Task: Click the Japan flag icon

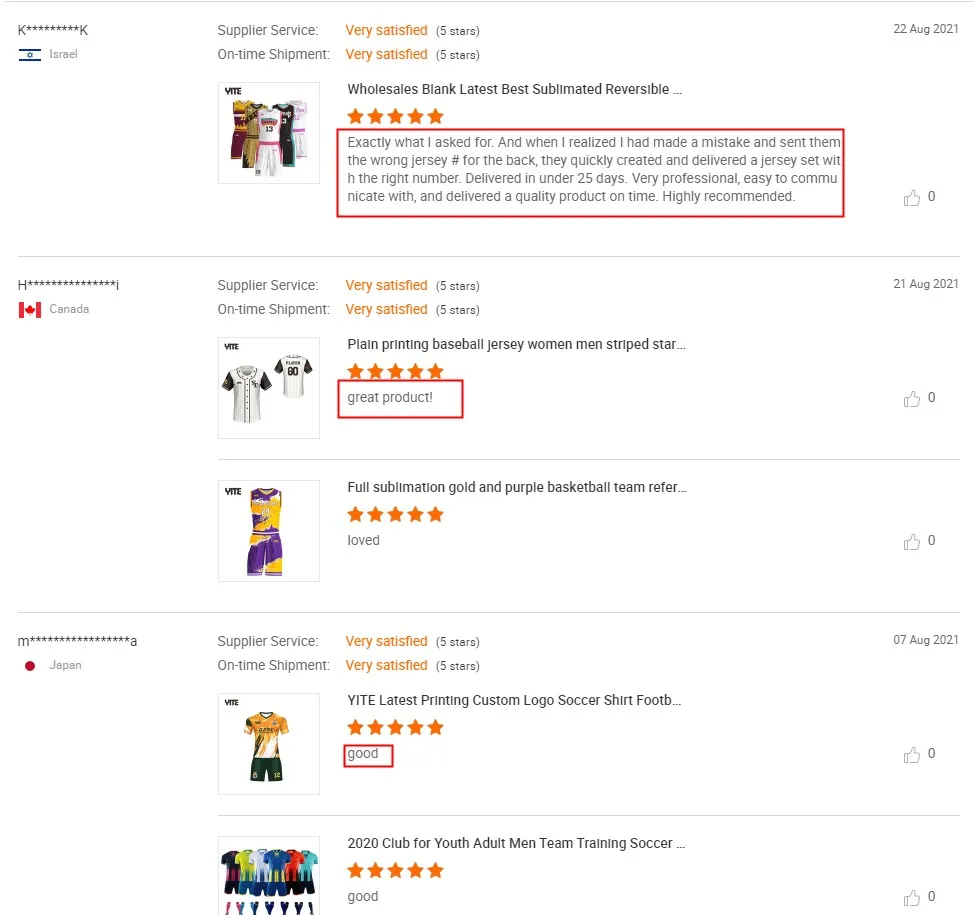Action: [30, 666]
